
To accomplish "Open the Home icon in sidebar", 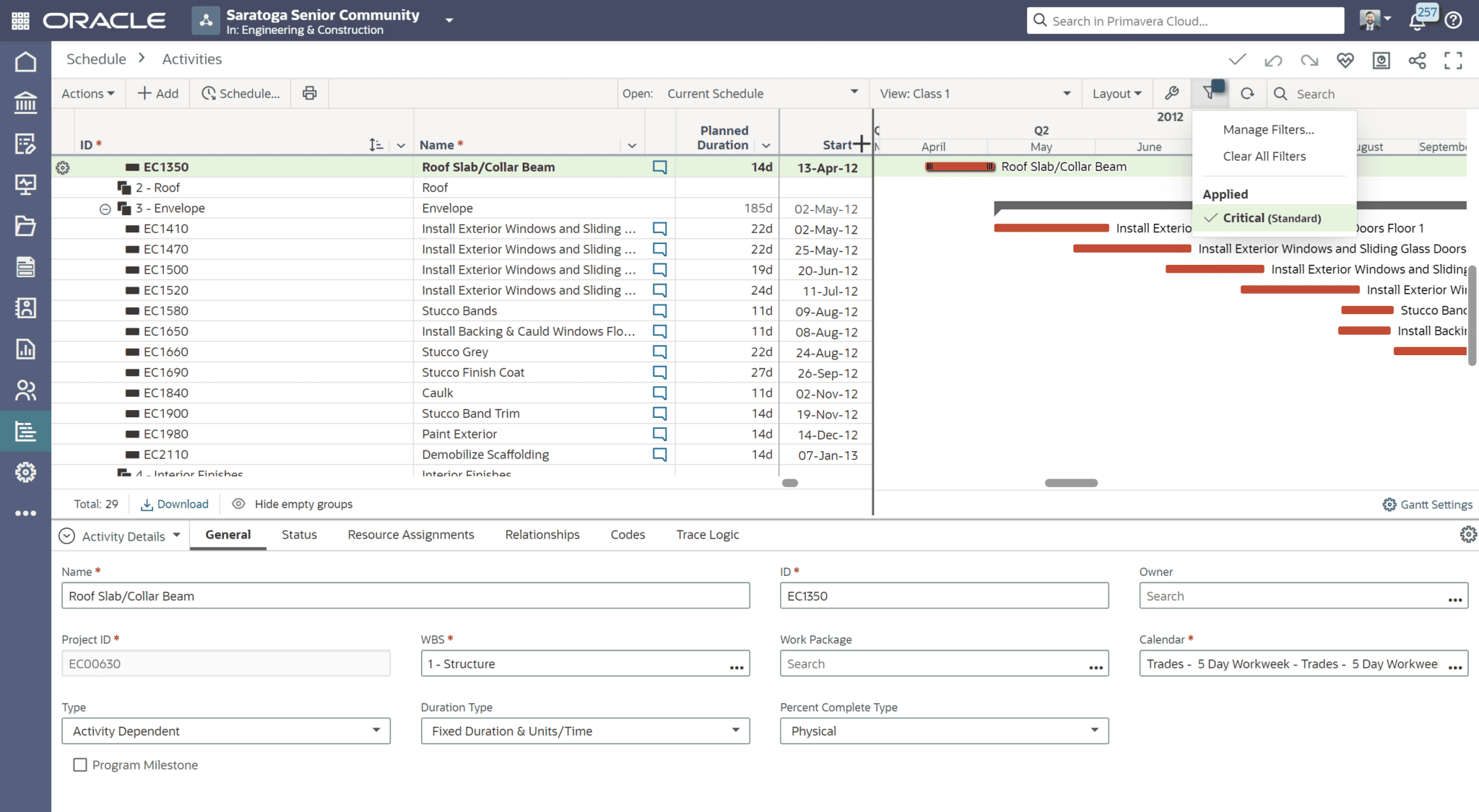I will click(x=25, y=61).
